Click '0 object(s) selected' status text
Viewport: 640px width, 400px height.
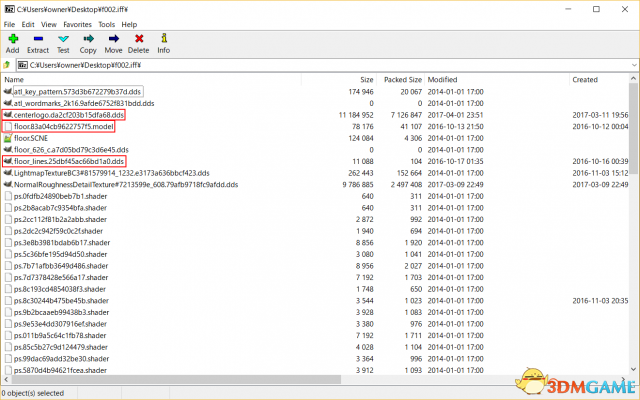33,393
